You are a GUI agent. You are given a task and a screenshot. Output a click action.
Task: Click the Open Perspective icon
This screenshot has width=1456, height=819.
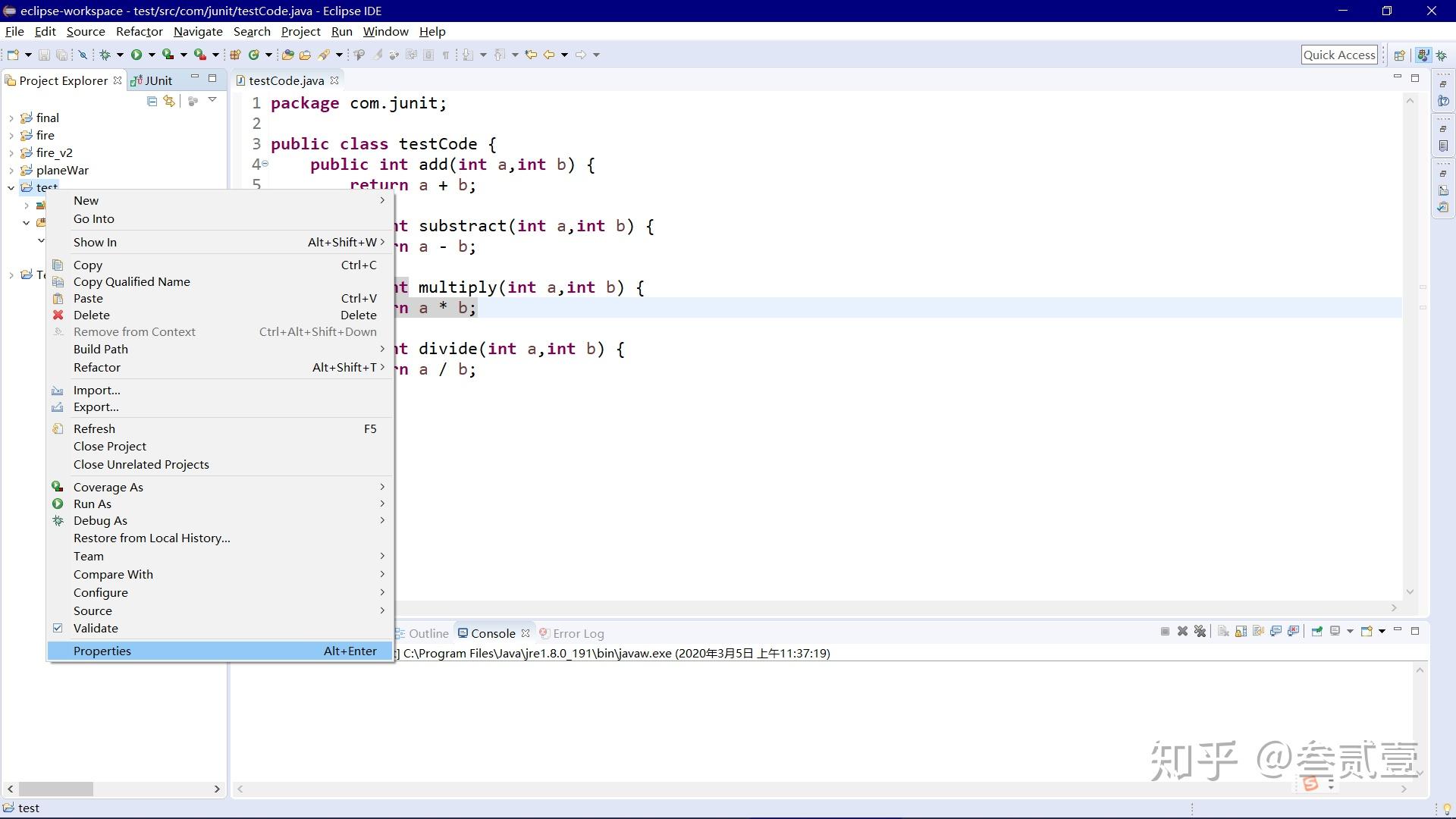point(1400,55)
